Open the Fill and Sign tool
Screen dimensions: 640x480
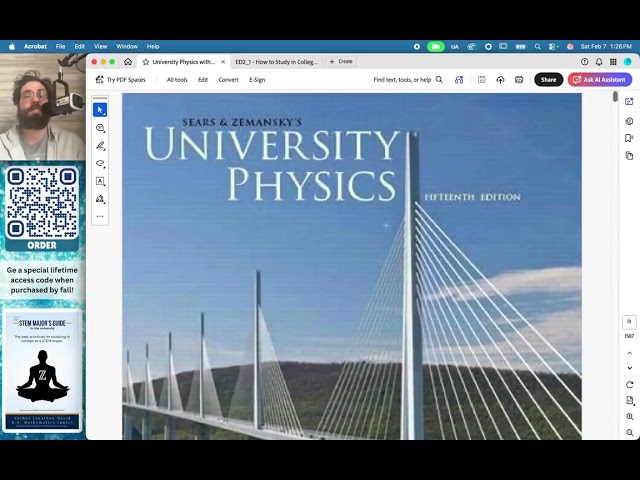[x=100, y=199]
